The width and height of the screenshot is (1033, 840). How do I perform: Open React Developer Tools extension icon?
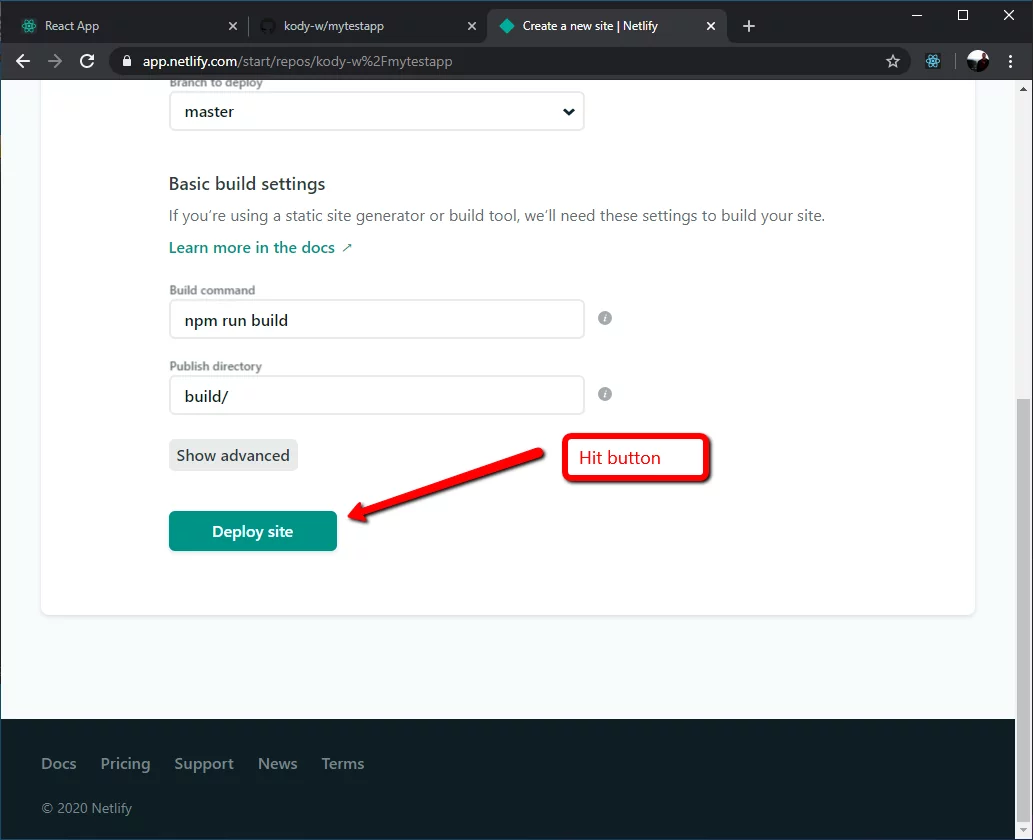pyautogui.click(x=933, y=61)
